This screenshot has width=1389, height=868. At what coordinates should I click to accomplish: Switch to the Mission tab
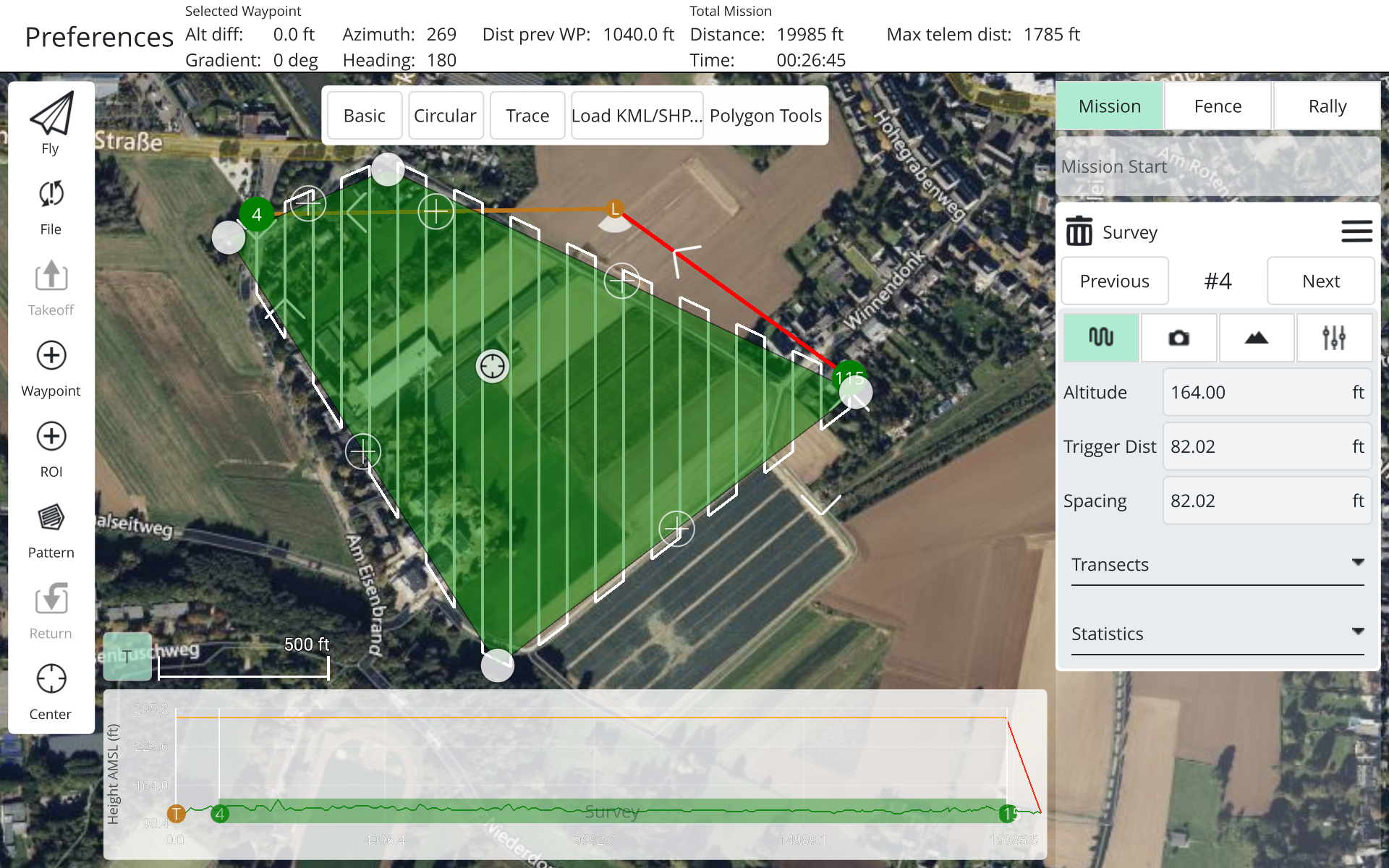pyautogui.click(x=1110, y=106)
